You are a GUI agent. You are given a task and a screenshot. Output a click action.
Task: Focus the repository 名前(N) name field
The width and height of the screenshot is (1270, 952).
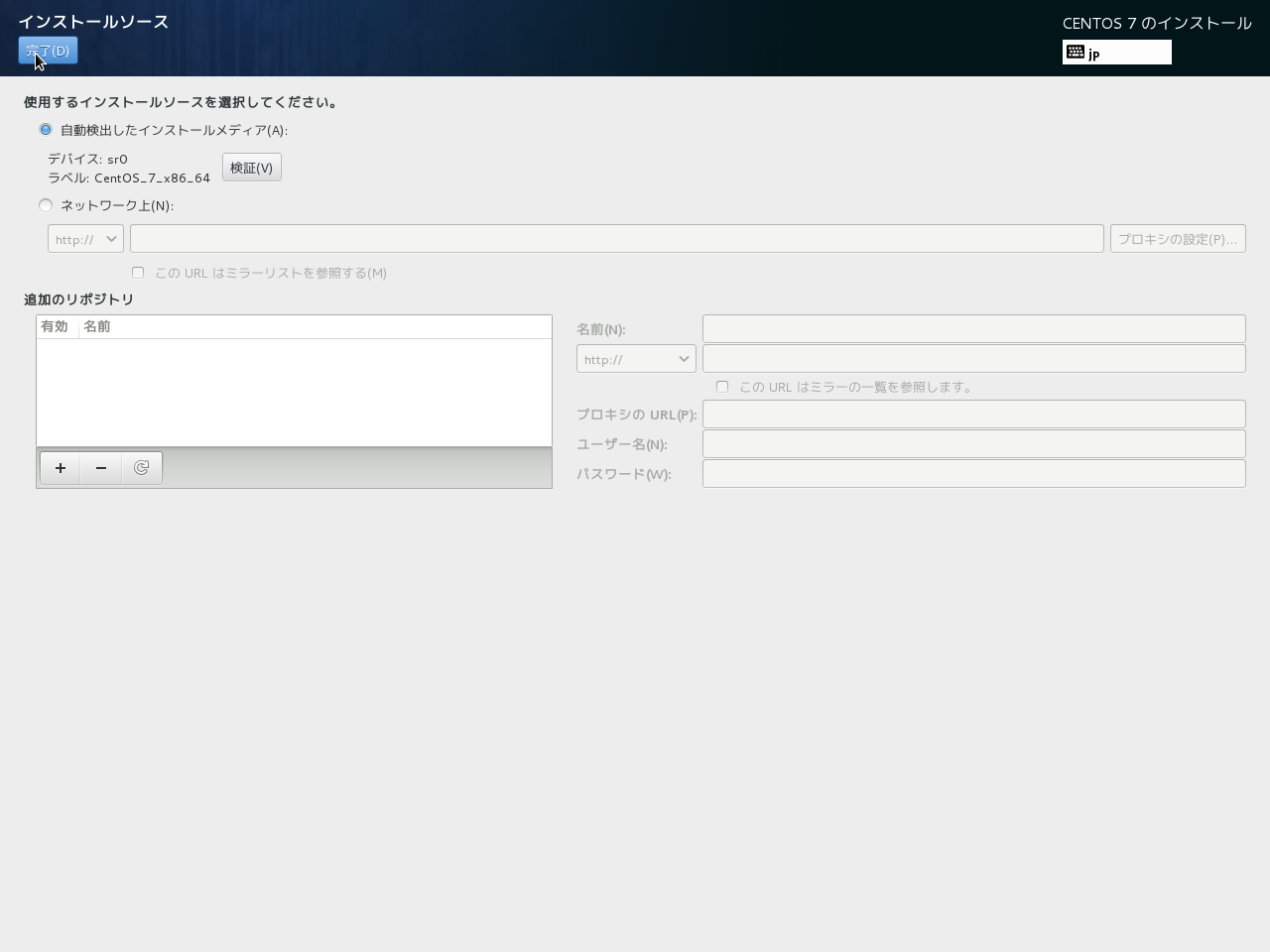pos(973,329)
